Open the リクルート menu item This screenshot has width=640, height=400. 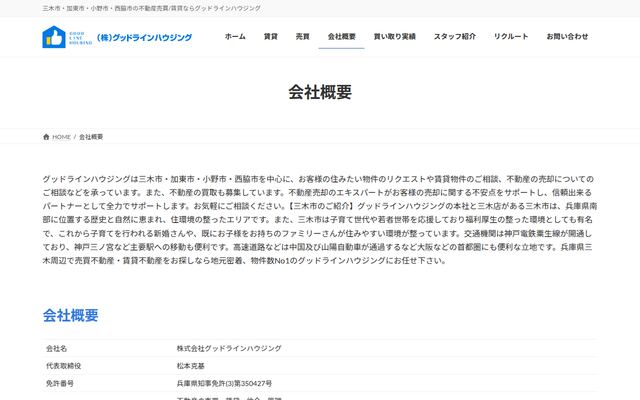[x=511, y=36]
